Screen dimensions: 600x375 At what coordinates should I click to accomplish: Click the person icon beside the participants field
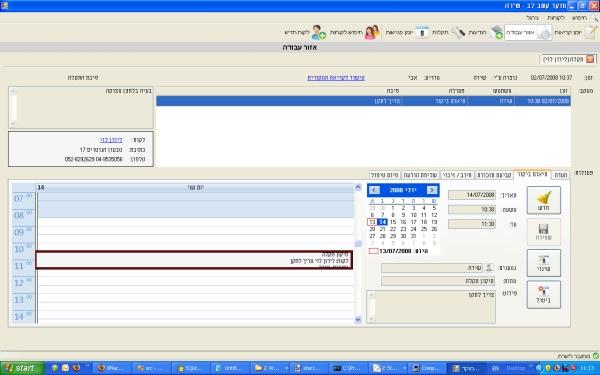click(489, 268)
